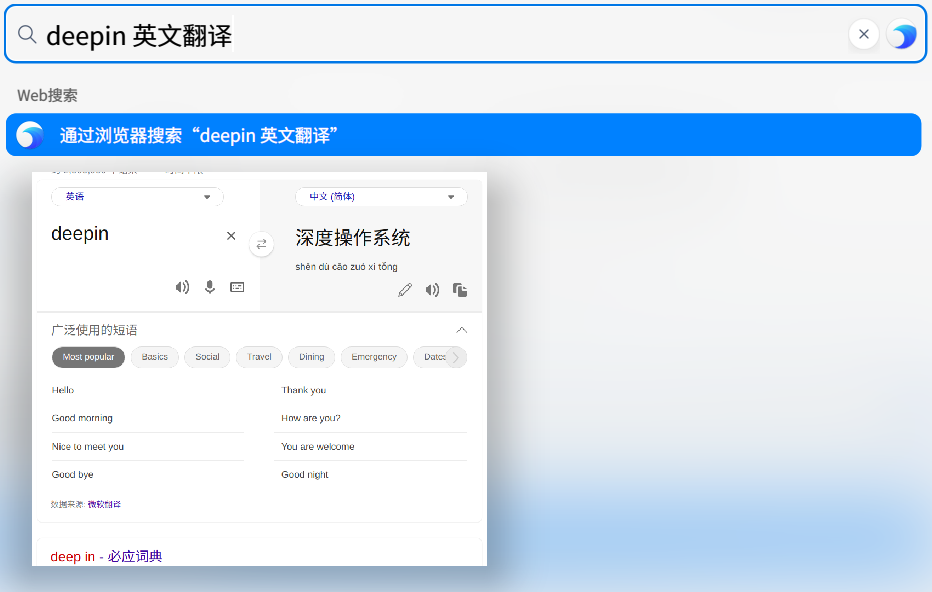This screenshot has width=932, height=592.
Task: Click browser icon in the highlighted result row
Action: 30,135
